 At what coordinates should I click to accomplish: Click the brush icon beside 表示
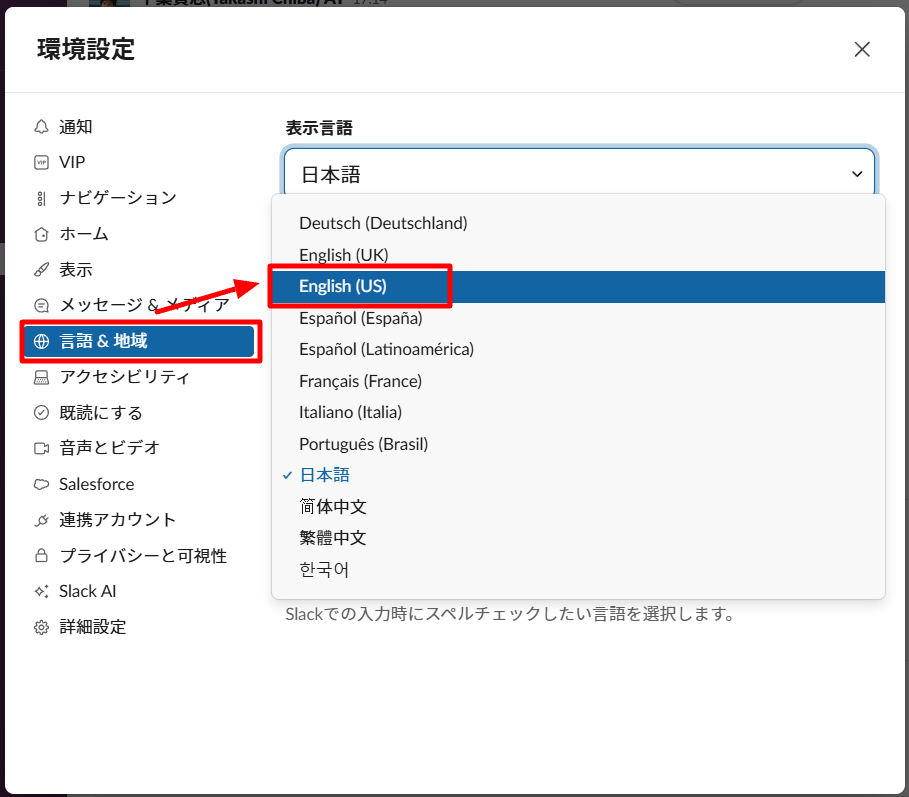click(x=41, y=270)
